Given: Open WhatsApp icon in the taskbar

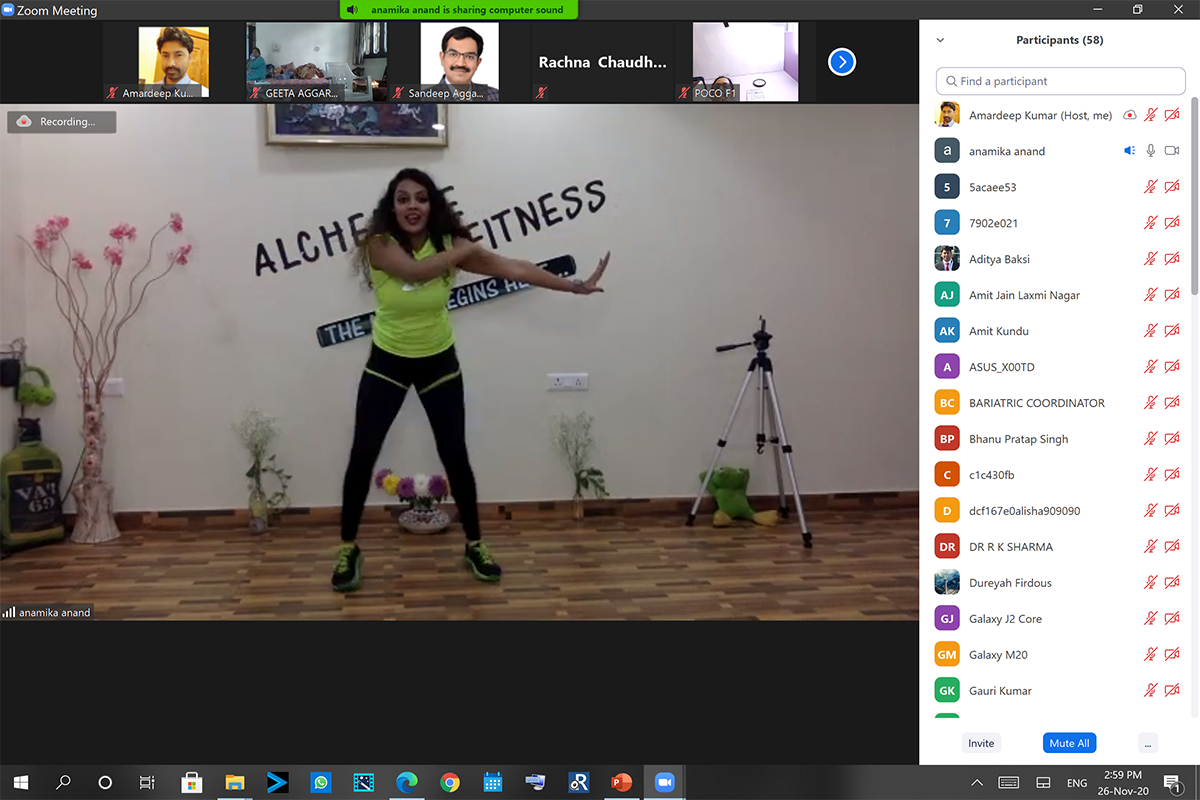Looking at the screenshot, I should [321, 782].
